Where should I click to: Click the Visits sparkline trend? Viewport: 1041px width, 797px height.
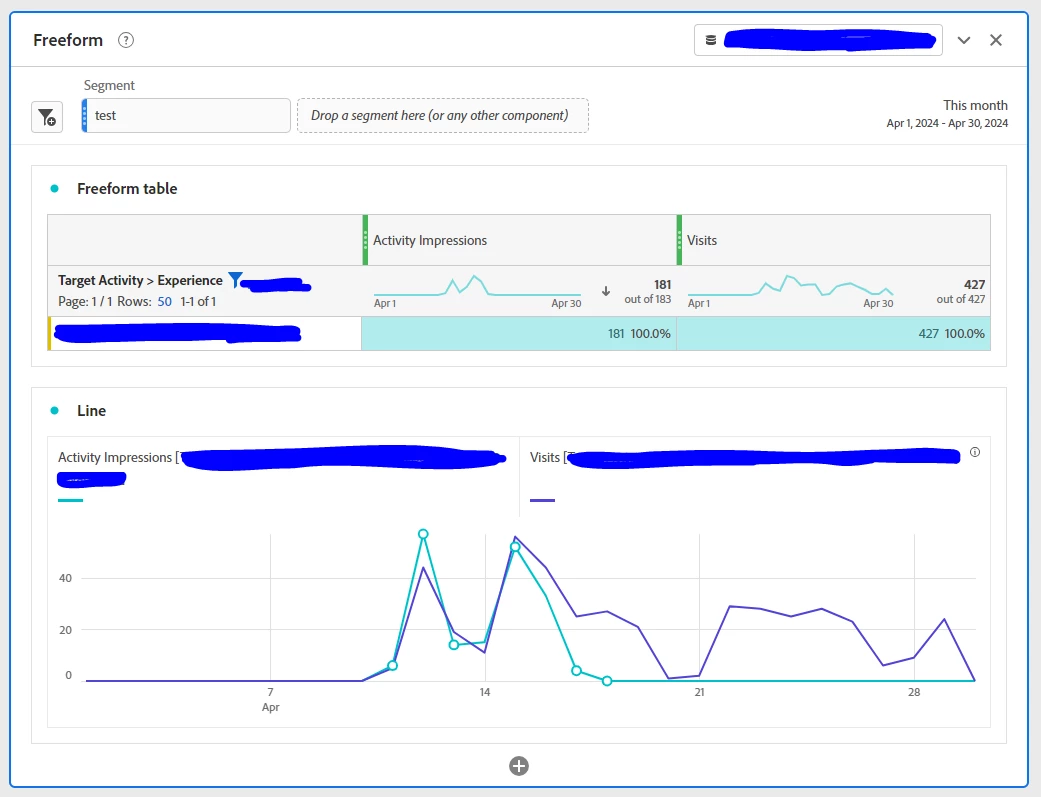[790, 286]
